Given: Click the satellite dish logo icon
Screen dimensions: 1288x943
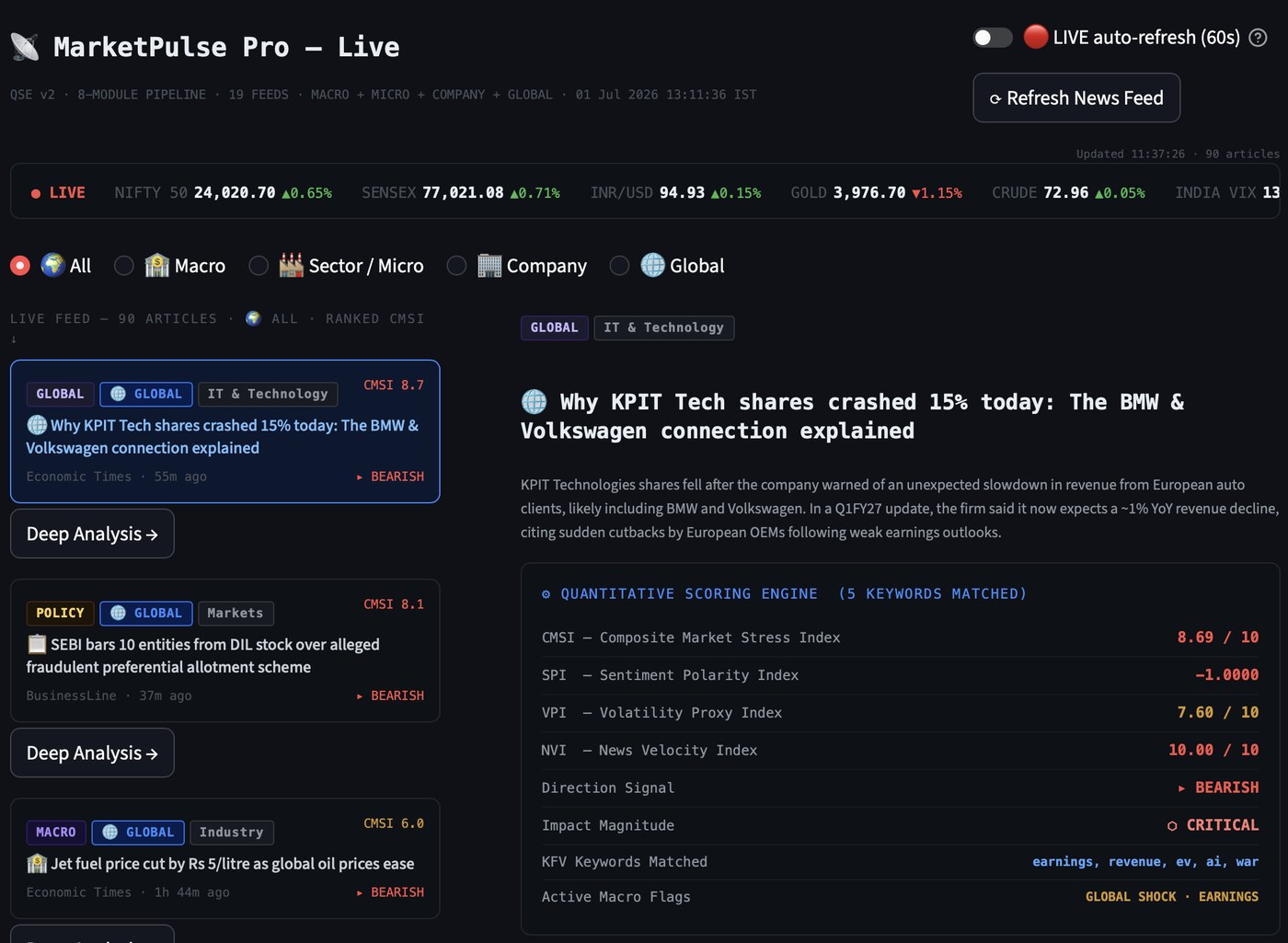Looking at the screenshot, I should coord(25,47).
